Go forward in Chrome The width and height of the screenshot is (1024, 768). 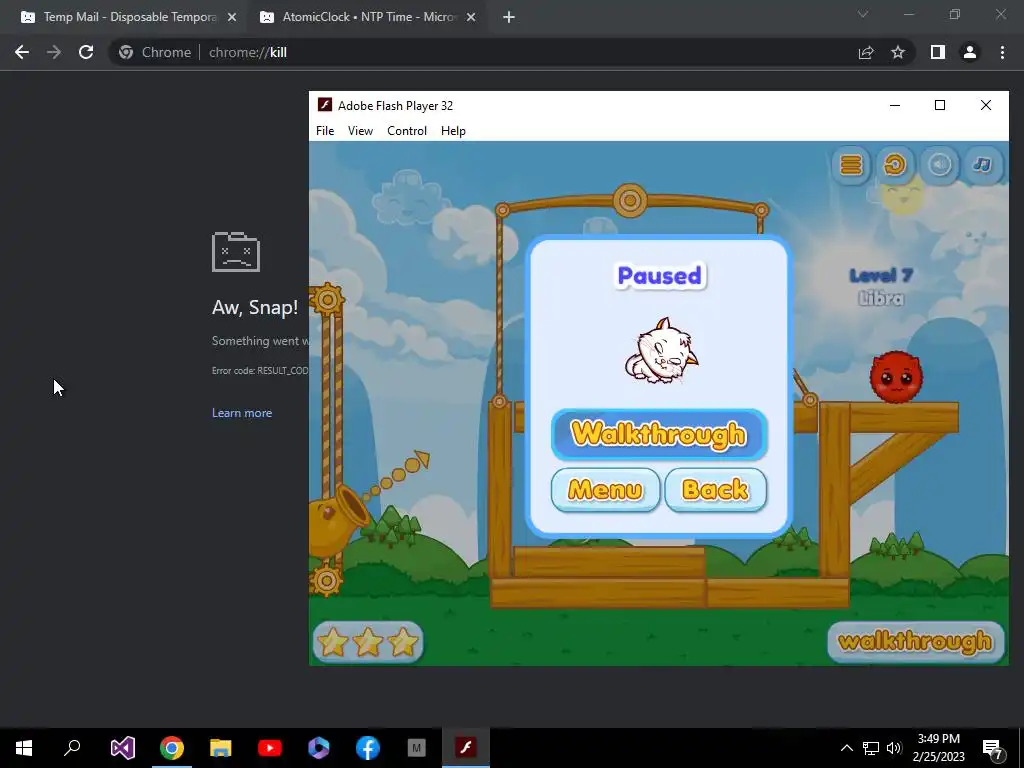click(x=54, y=52)
